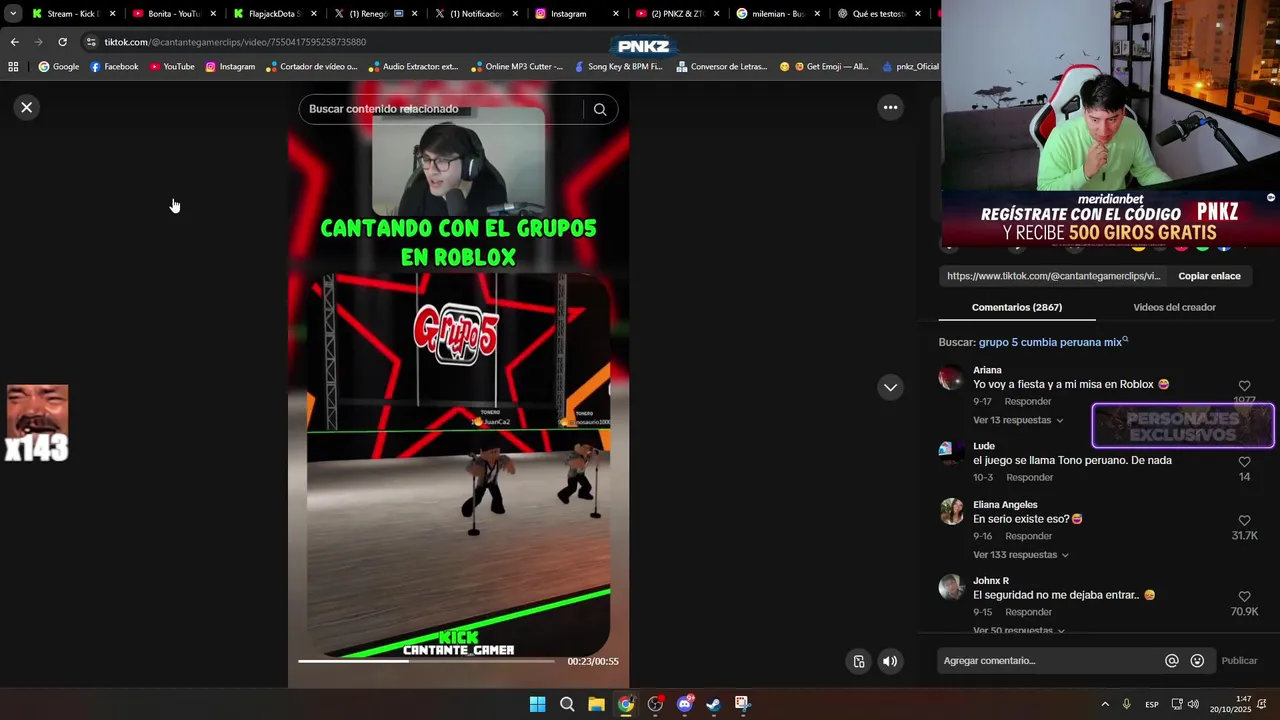Toggle the clear display / auto-scroll icon

pos(859,661)
